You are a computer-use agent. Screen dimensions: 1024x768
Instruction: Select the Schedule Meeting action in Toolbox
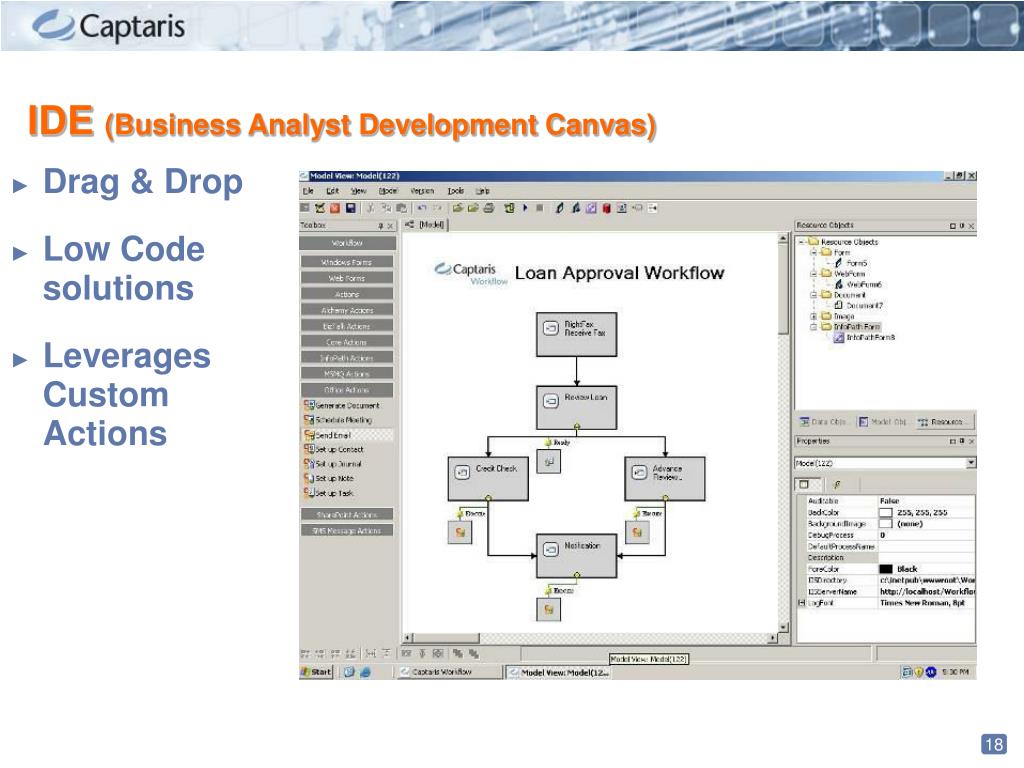pos(338,420)
